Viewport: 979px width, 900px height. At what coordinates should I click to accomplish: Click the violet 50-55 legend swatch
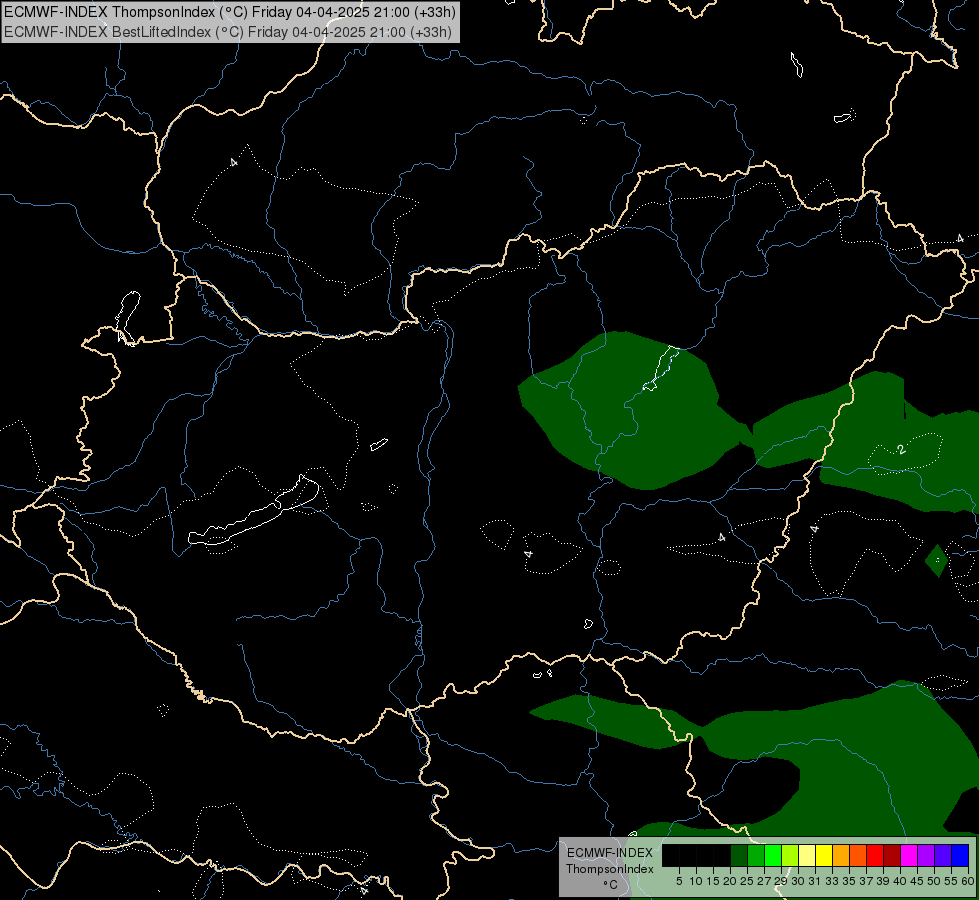[x=943, y=855]
